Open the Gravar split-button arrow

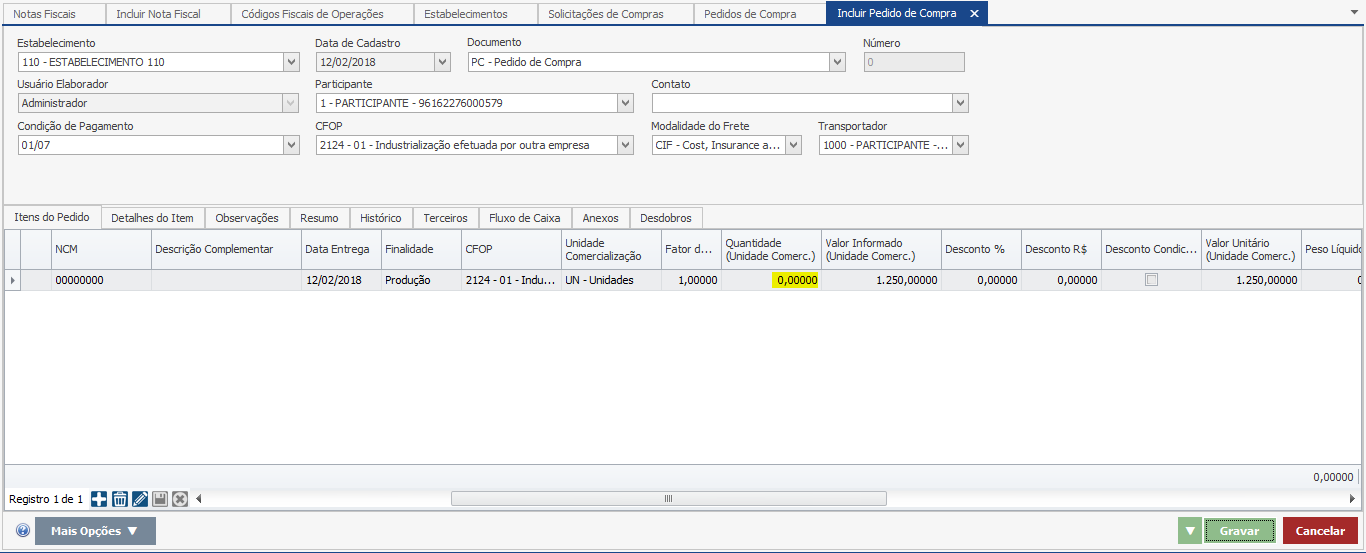1189,531
